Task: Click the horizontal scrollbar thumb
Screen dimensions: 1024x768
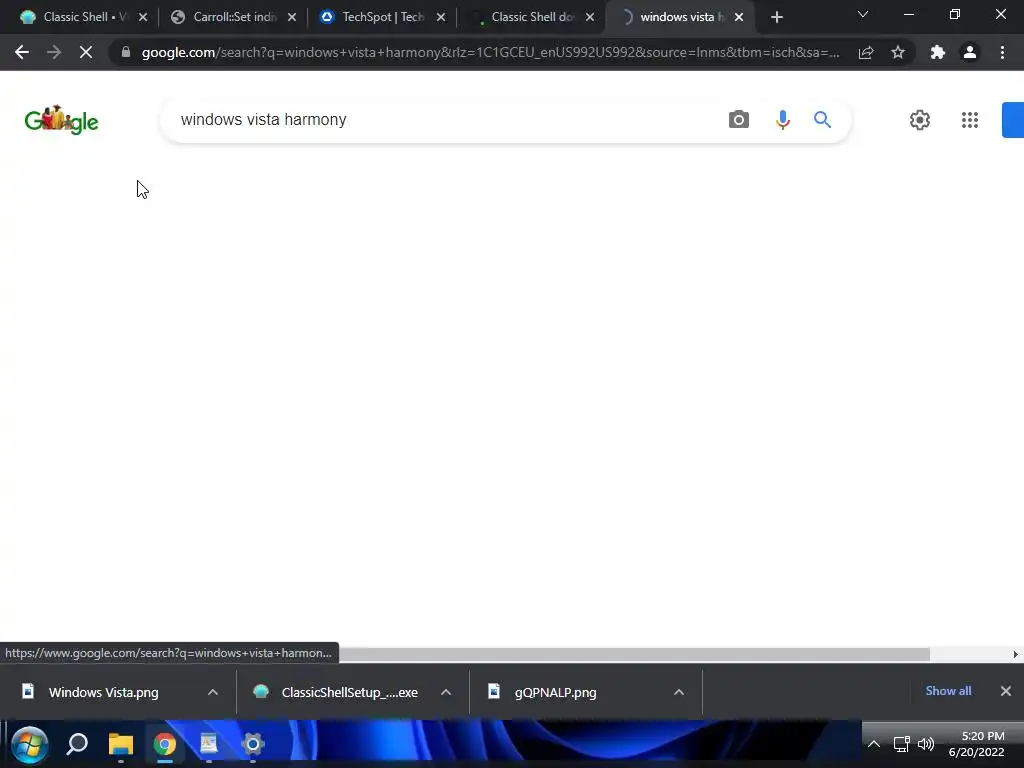Action: (x=633, y=654)
